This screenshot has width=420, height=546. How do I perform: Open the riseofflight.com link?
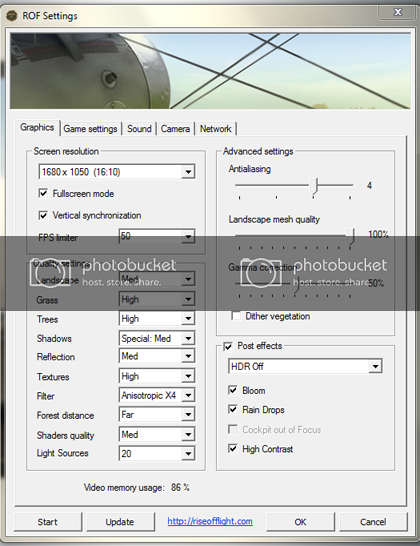pos(210,521)
